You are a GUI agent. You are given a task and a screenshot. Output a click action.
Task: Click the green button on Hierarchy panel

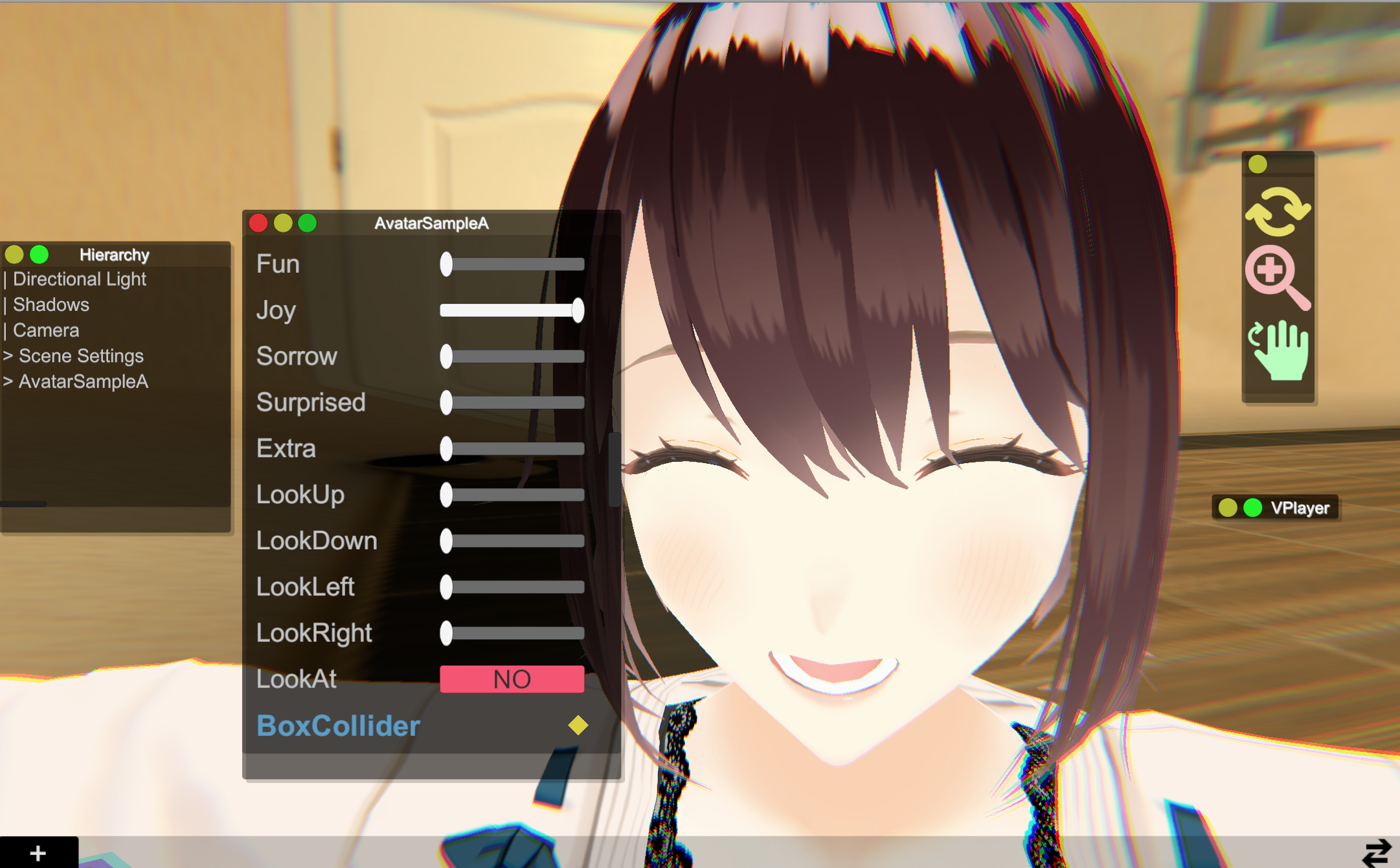40,255
